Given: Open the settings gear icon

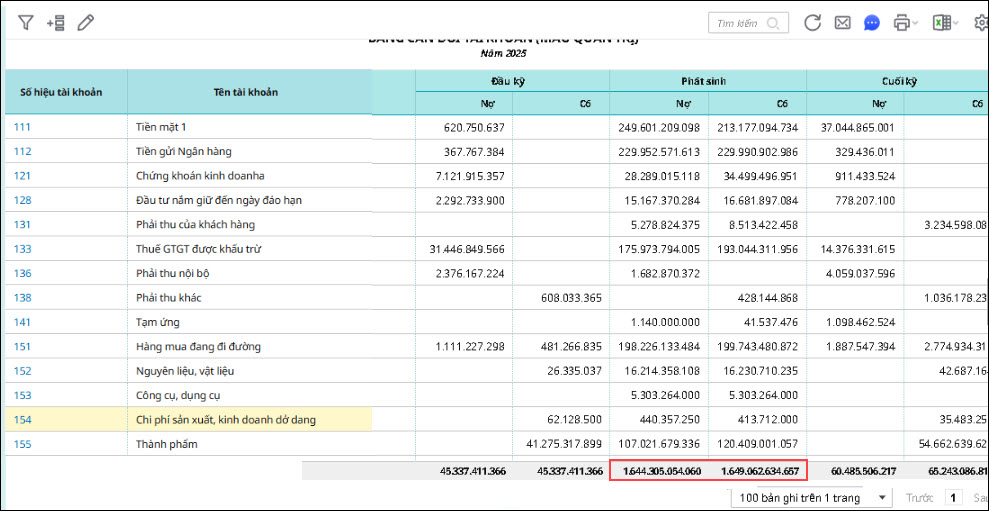Looking at the screenshot, I should click(x=980, y=22).
